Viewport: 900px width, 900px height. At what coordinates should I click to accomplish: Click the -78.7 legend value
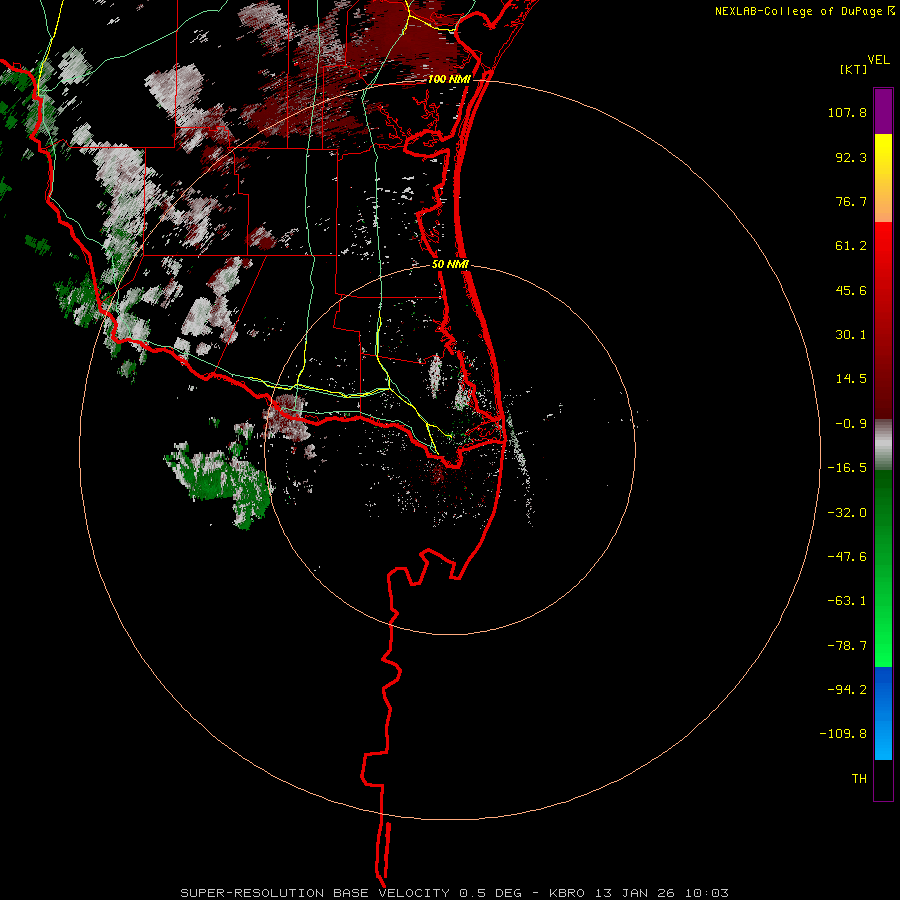847,646
